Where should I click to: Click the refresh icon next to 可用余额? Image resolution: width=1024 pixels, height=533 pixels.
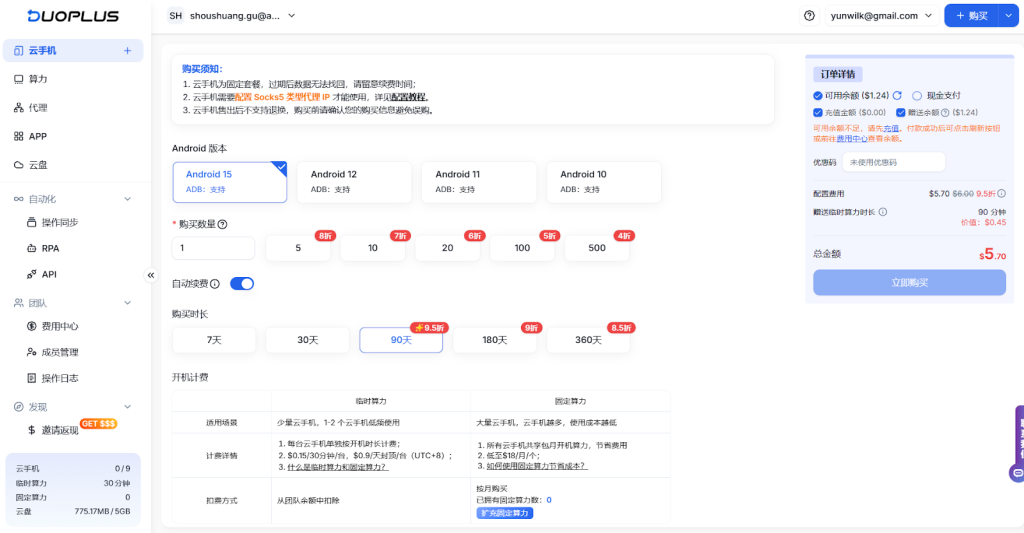tap(897, 95)
